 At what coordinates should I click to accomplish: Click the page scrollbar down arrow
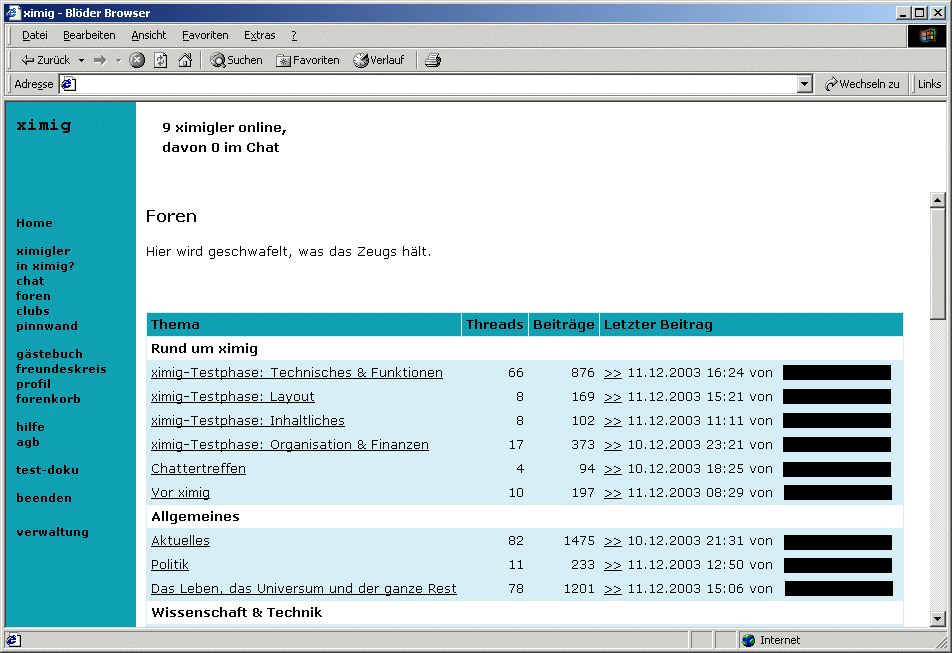tap(937, 618)
